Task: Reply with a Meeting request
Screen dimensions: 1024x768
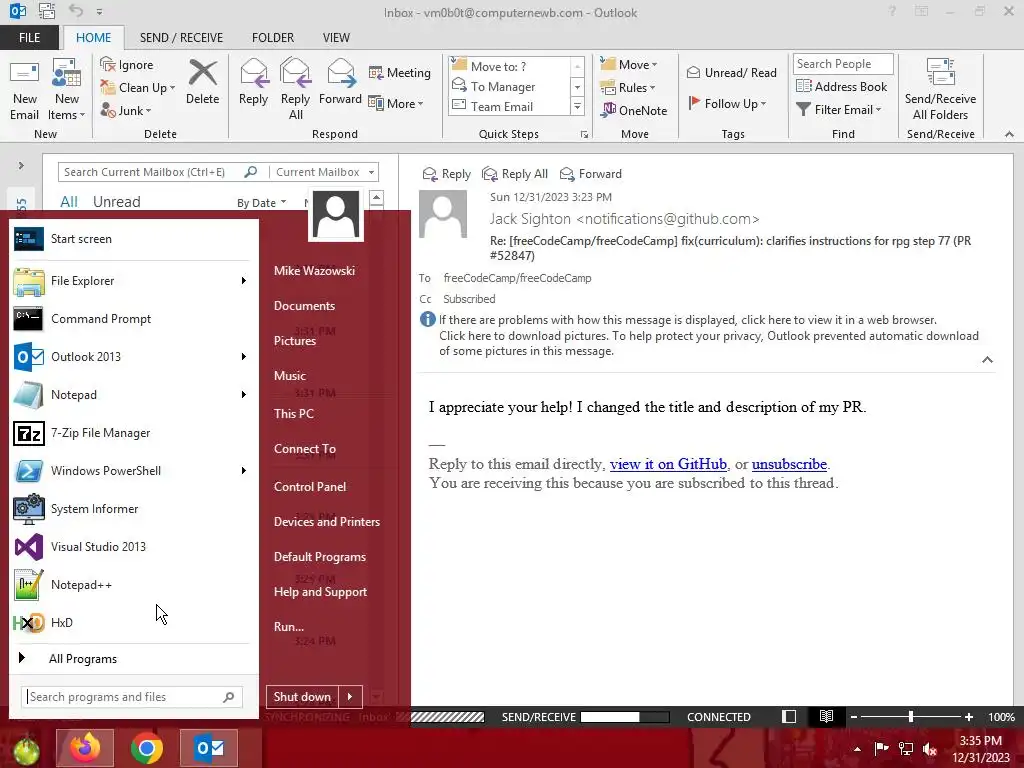Action: [400, 72]
